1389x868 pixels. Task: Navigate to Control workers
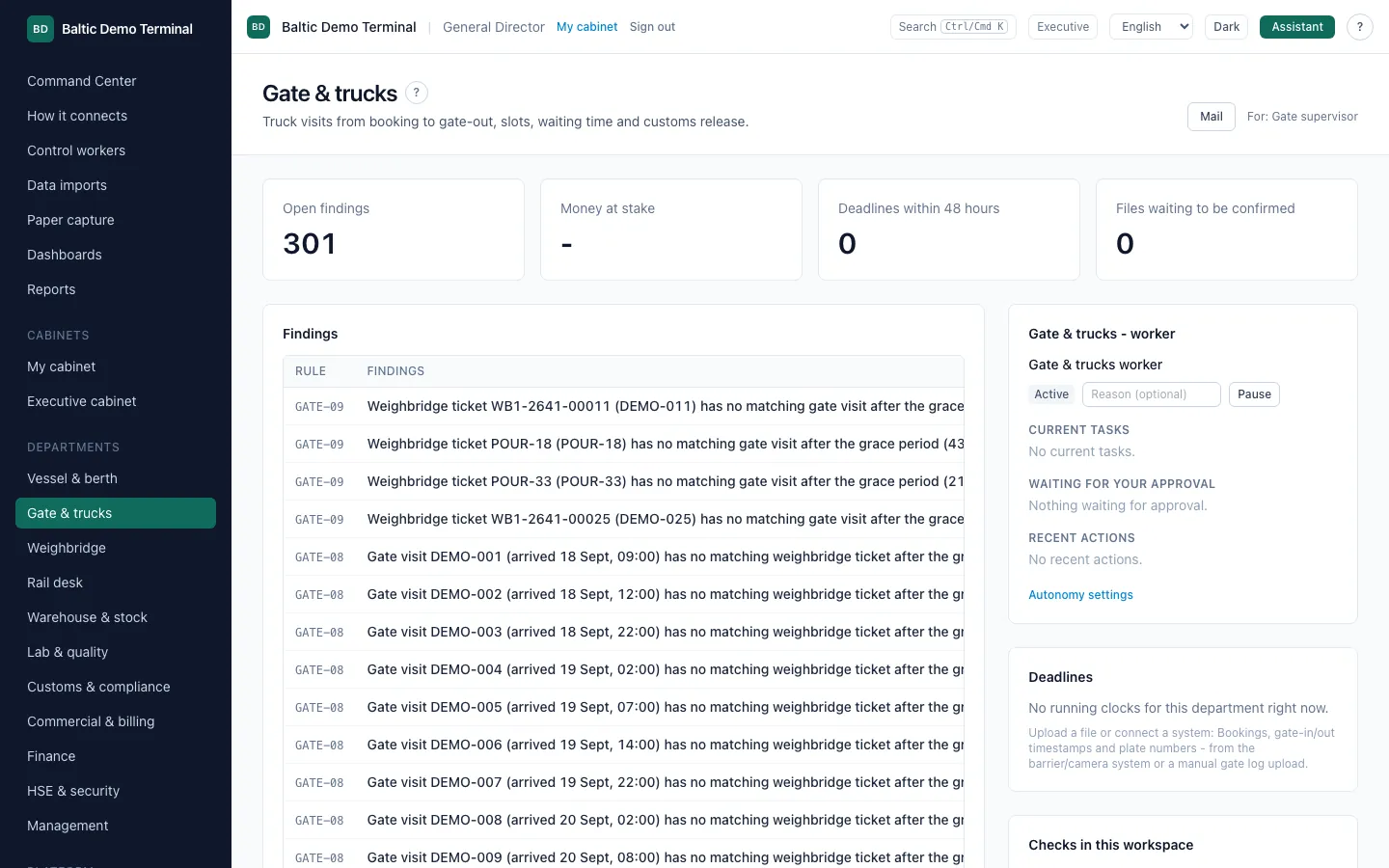(x=116, y=150)
